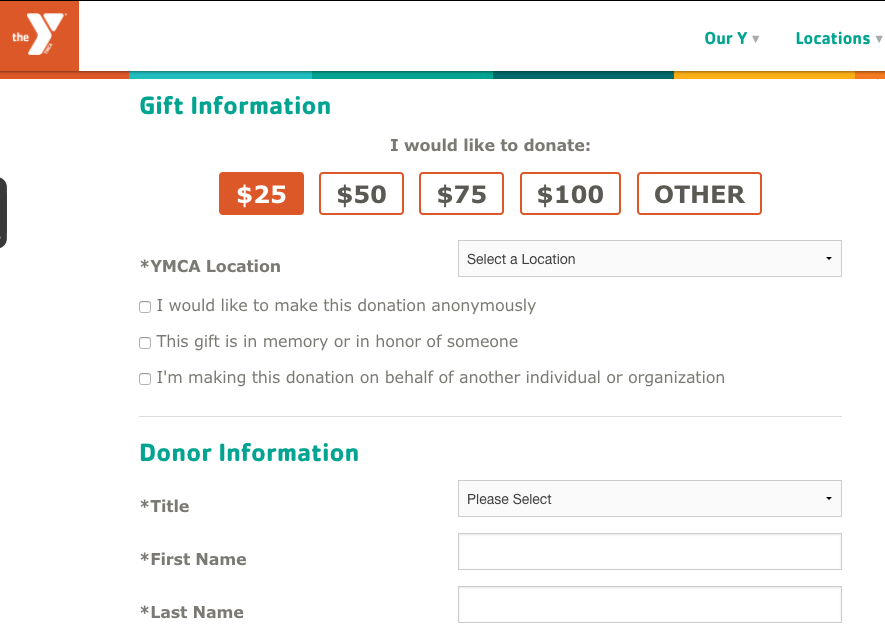The image size is (885, 635).
Task: Choose the OTHER donation amount
Action: coord(699,194)
